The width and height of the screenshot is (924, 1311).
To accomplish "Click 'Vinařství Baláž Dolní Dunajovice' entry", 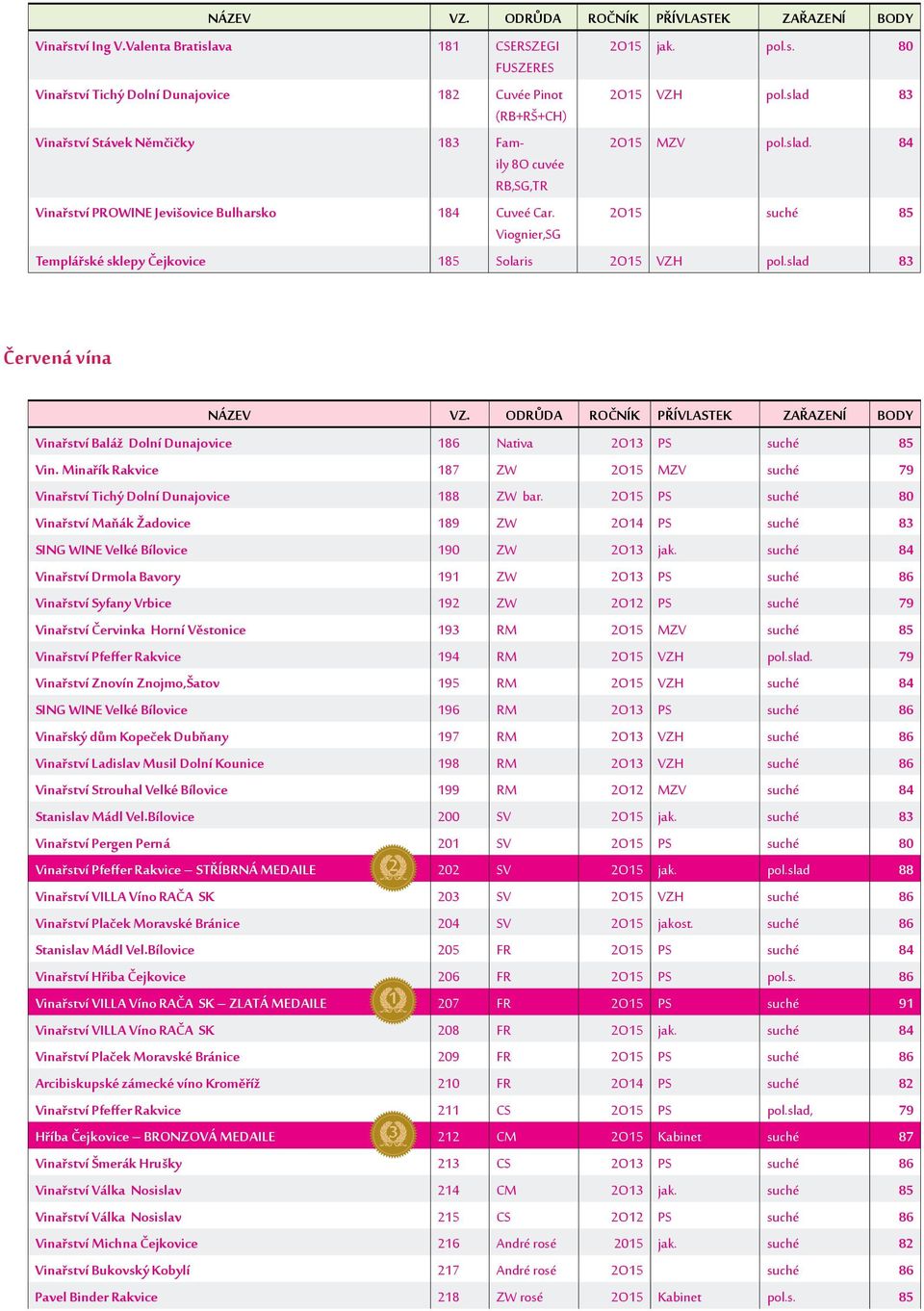I will 134,444.
